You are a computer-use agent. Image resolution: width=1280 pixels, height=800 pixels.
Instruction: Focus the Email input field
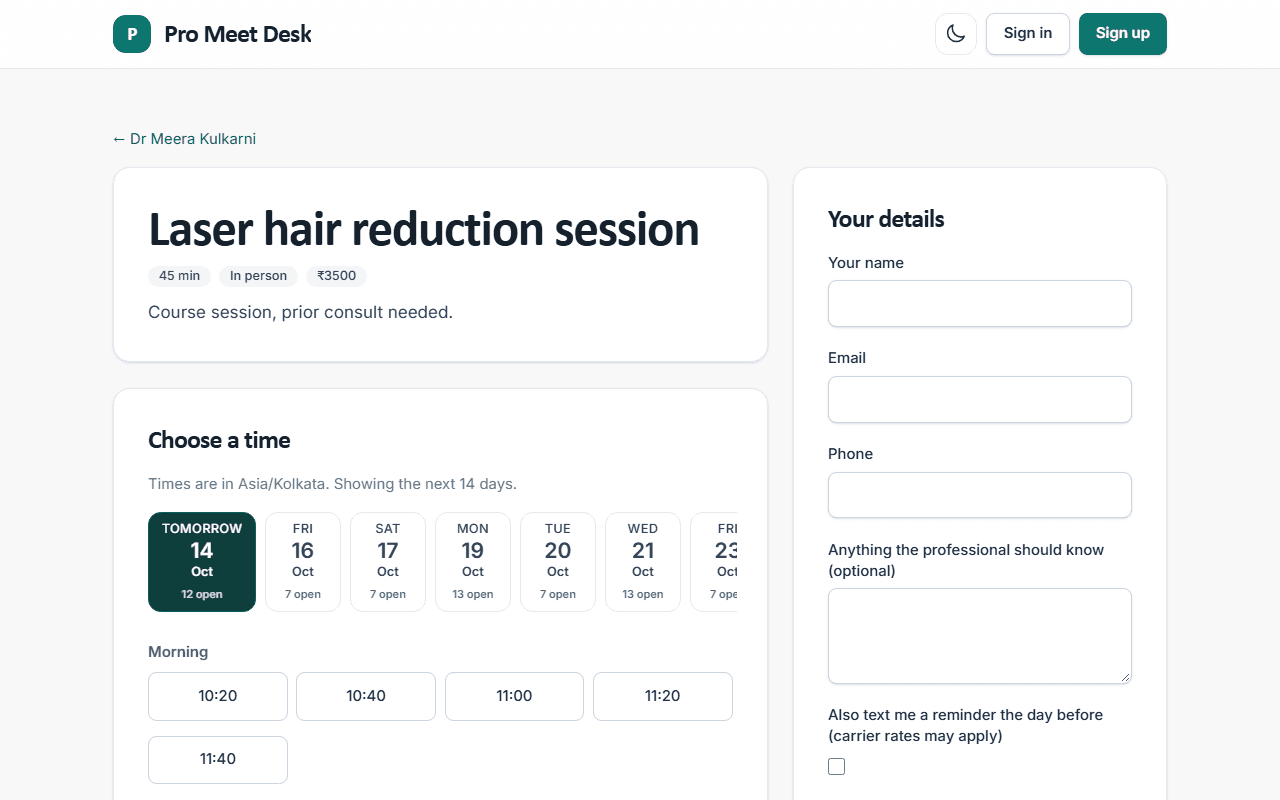pos(980,399)
